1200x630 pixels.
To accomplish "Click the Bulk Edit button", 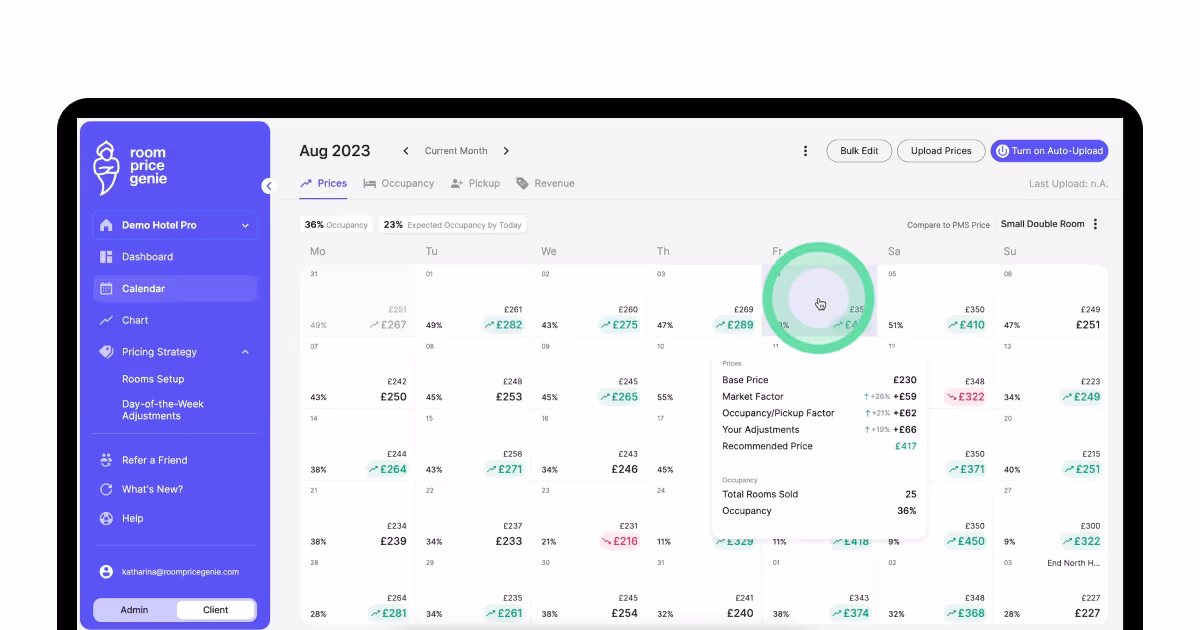I will pyautogui.click(x=859, y=151).
